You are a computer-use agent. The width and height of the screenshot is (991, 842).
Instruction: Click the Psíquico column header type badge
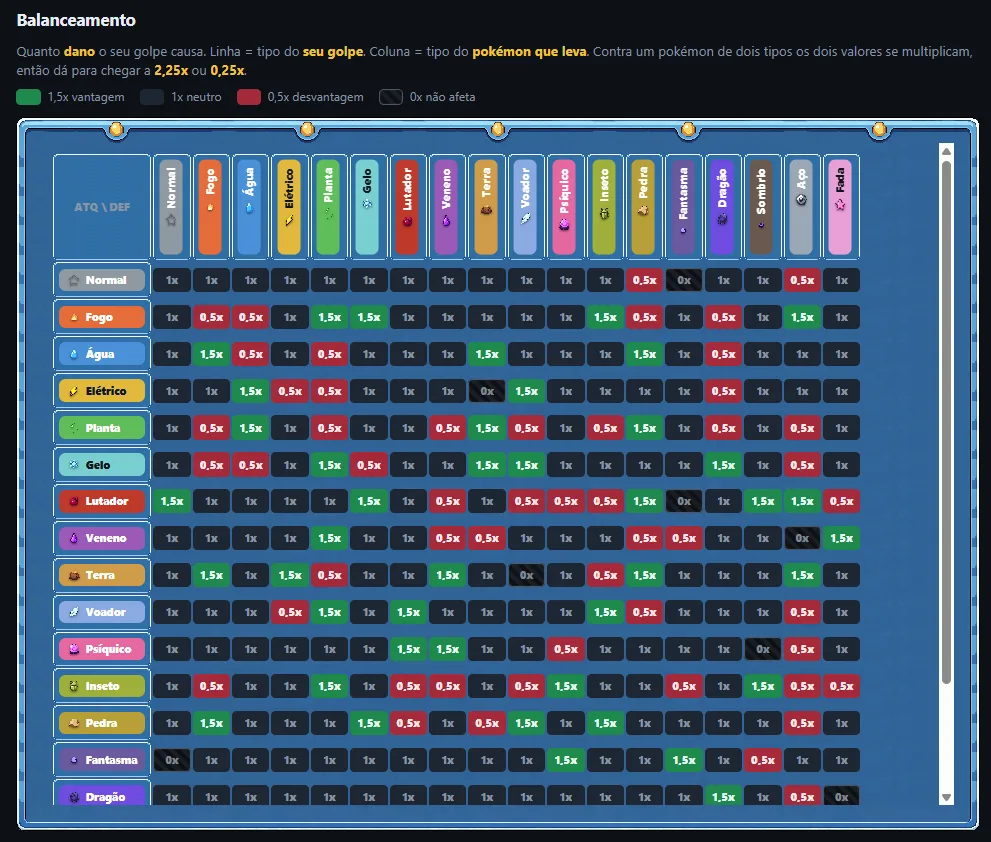(565, 207)
